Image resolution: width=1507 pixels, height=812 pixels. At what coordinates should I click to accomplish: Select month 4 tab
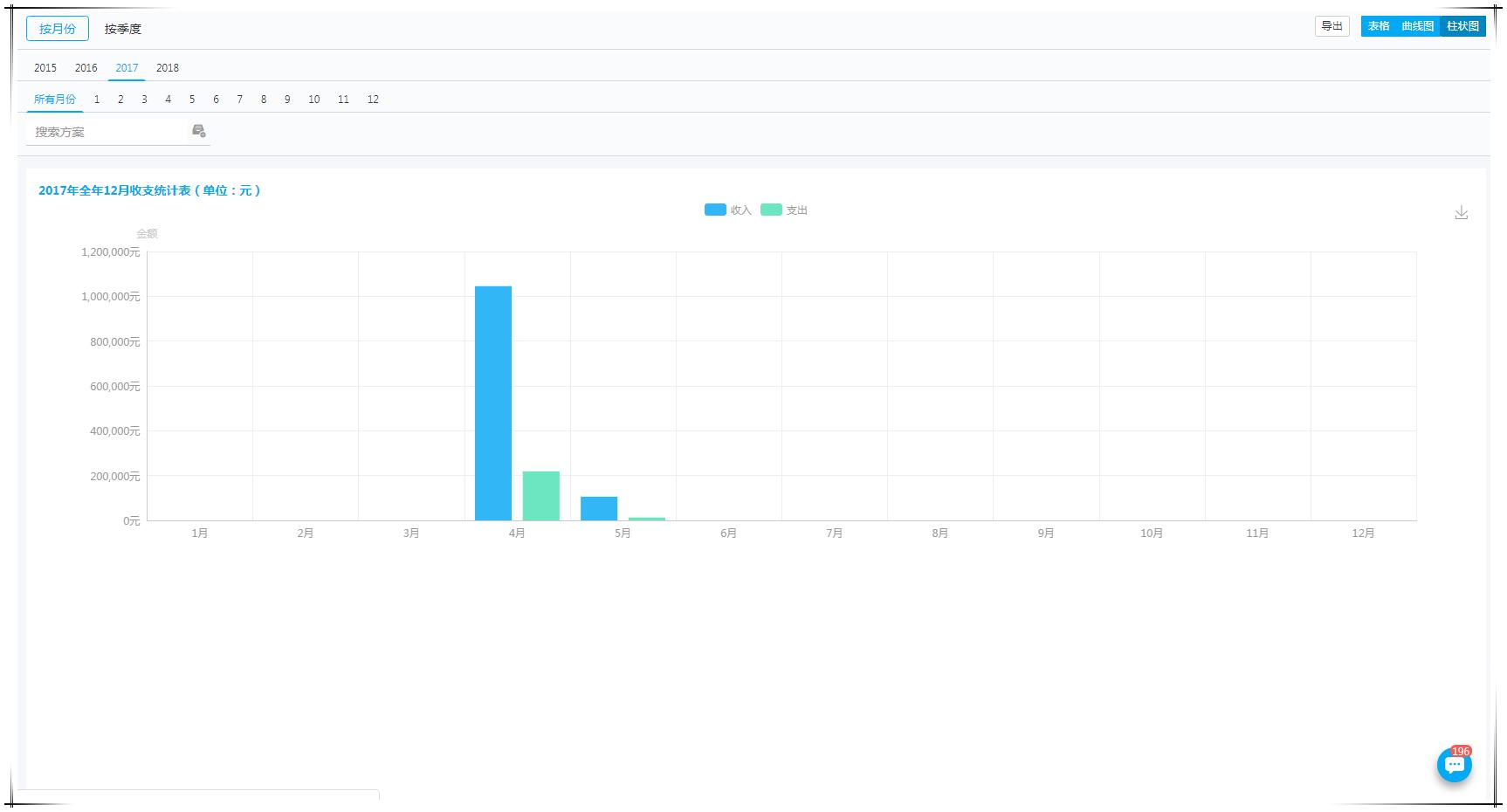(168, 100)
